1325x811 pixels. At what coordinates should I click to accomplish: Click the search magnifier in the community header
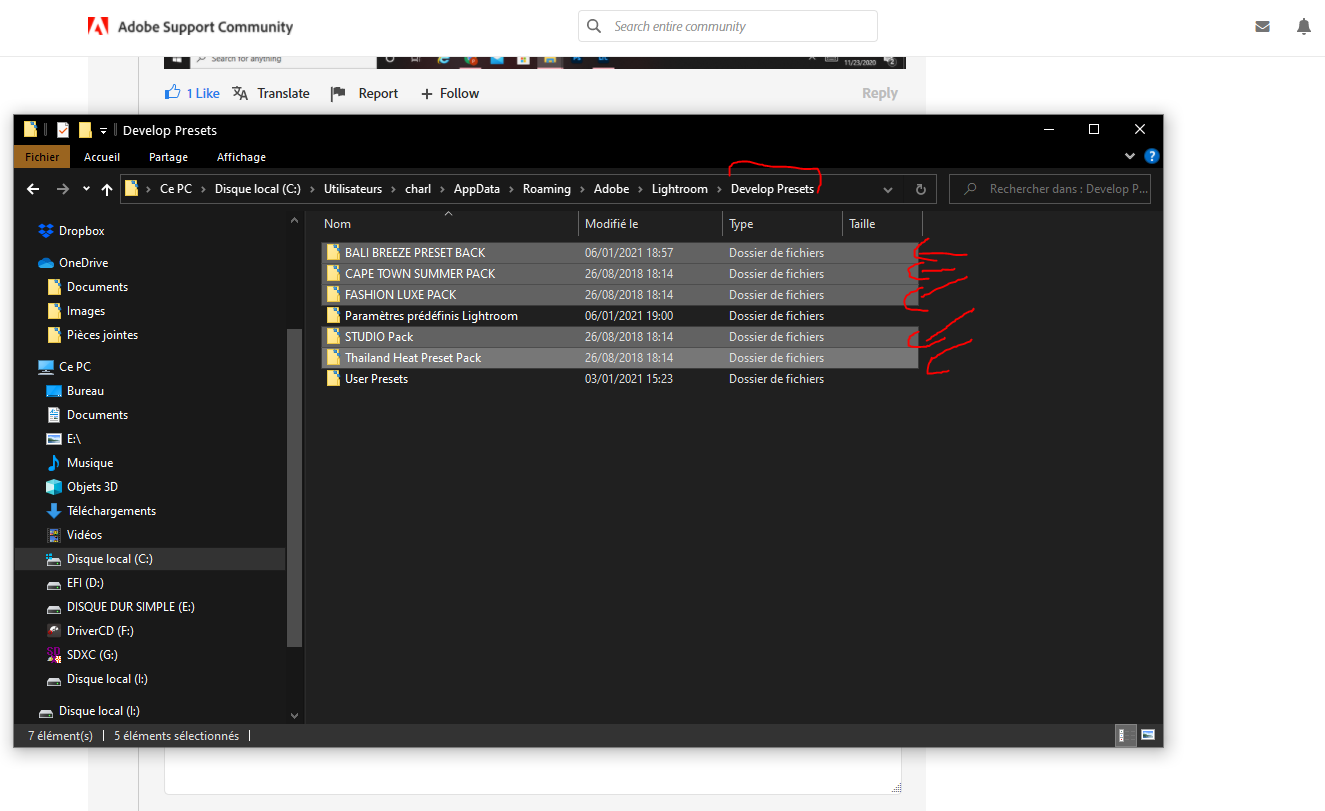click(x=594, y=26)
